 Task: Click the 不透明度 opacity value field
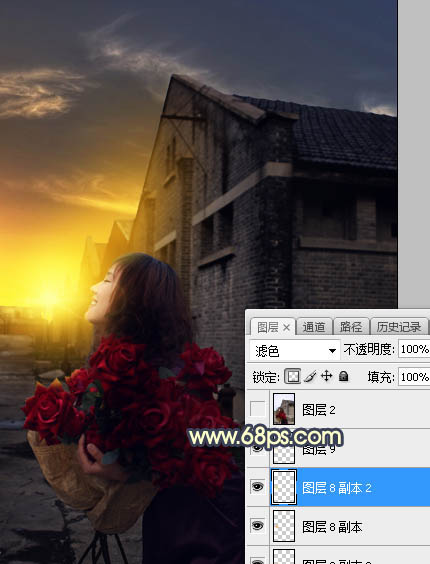click(x=414, y=349)
